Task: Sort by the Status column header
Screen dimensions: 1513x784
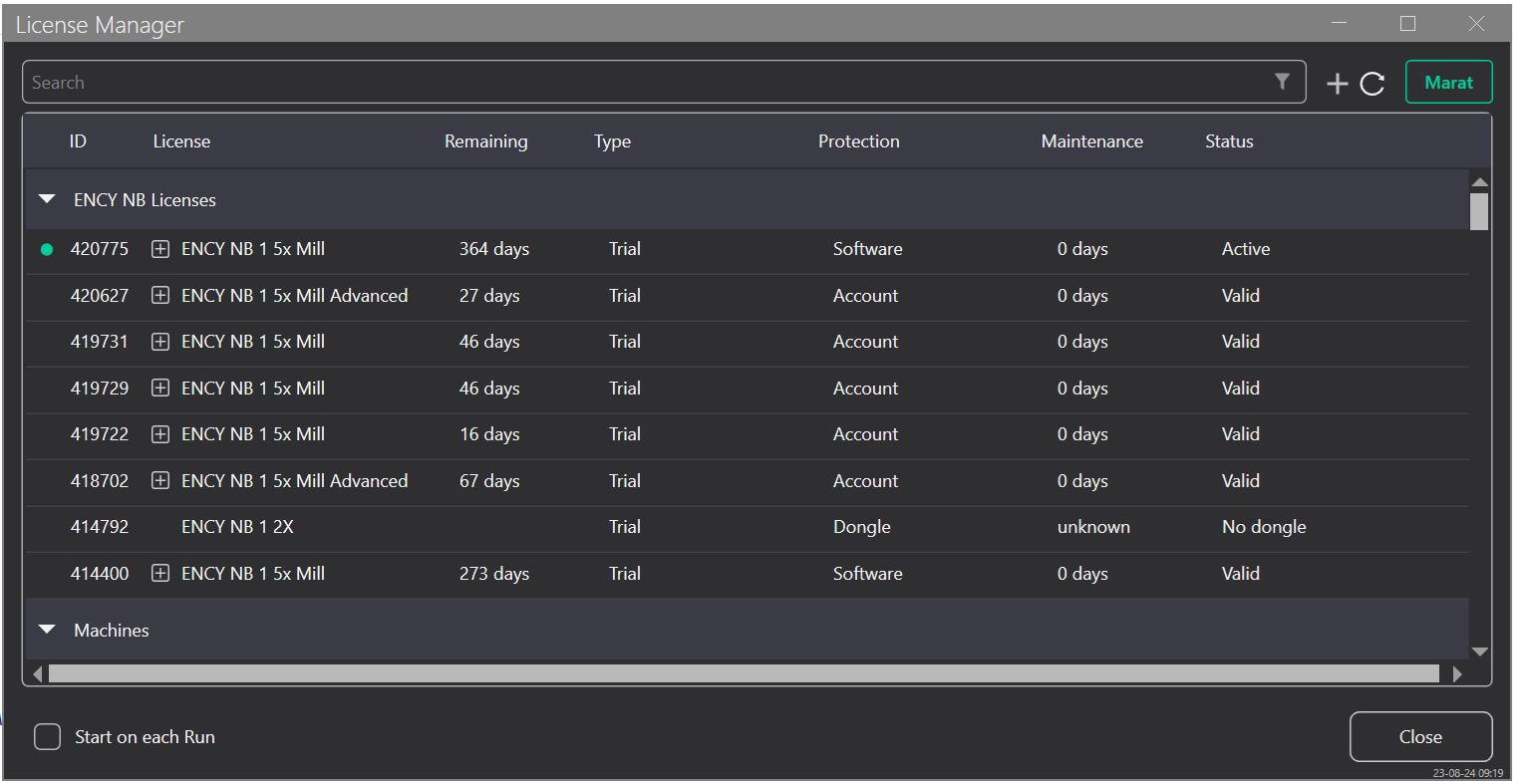Action: pos(1228,141)
